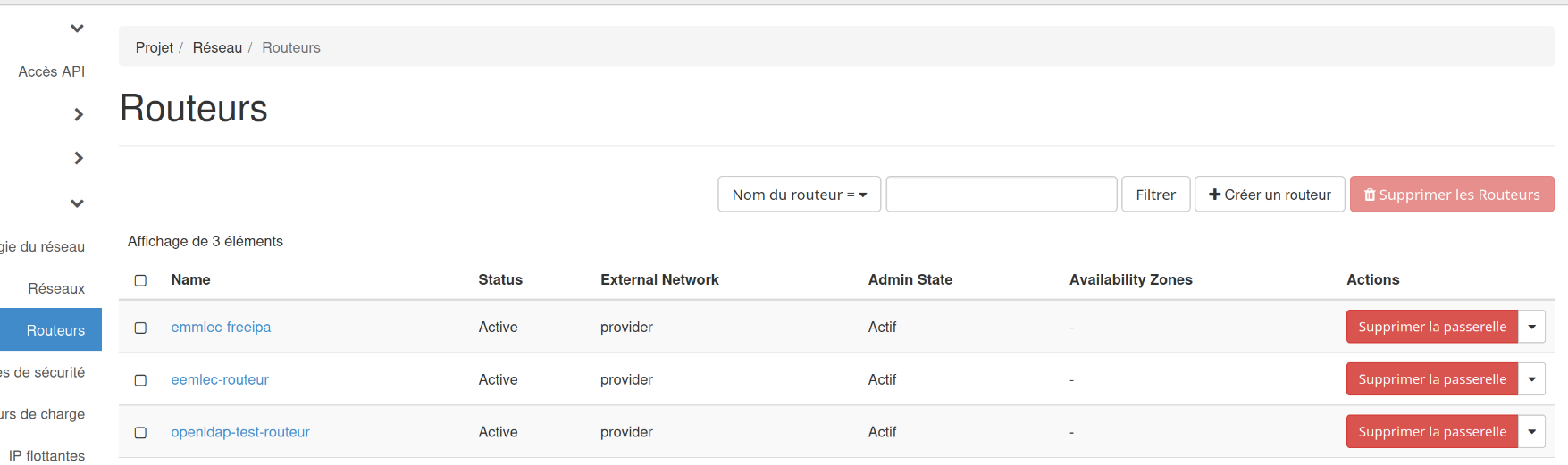The height and width of the screenshot is (465, 1568).
Task: Check the openldap-test-routeur row checkbox
Action: point(140,433)
